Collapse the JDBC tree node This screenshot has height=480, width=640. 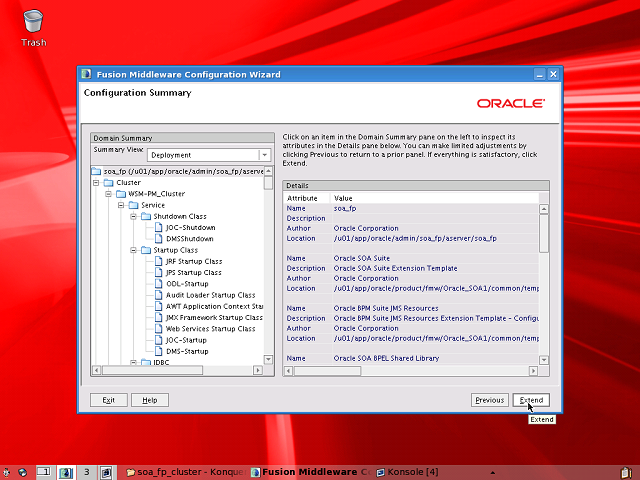[x=133, y=362]
